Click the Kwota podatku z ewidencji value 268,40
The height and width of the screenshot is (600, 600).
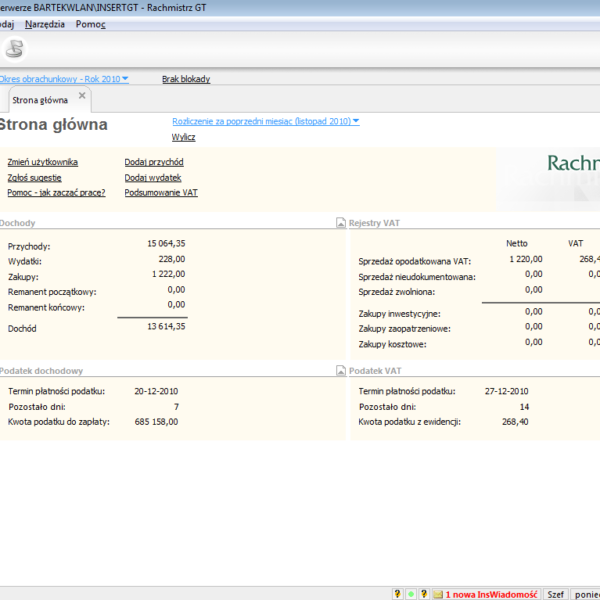[x=515, y=422]
